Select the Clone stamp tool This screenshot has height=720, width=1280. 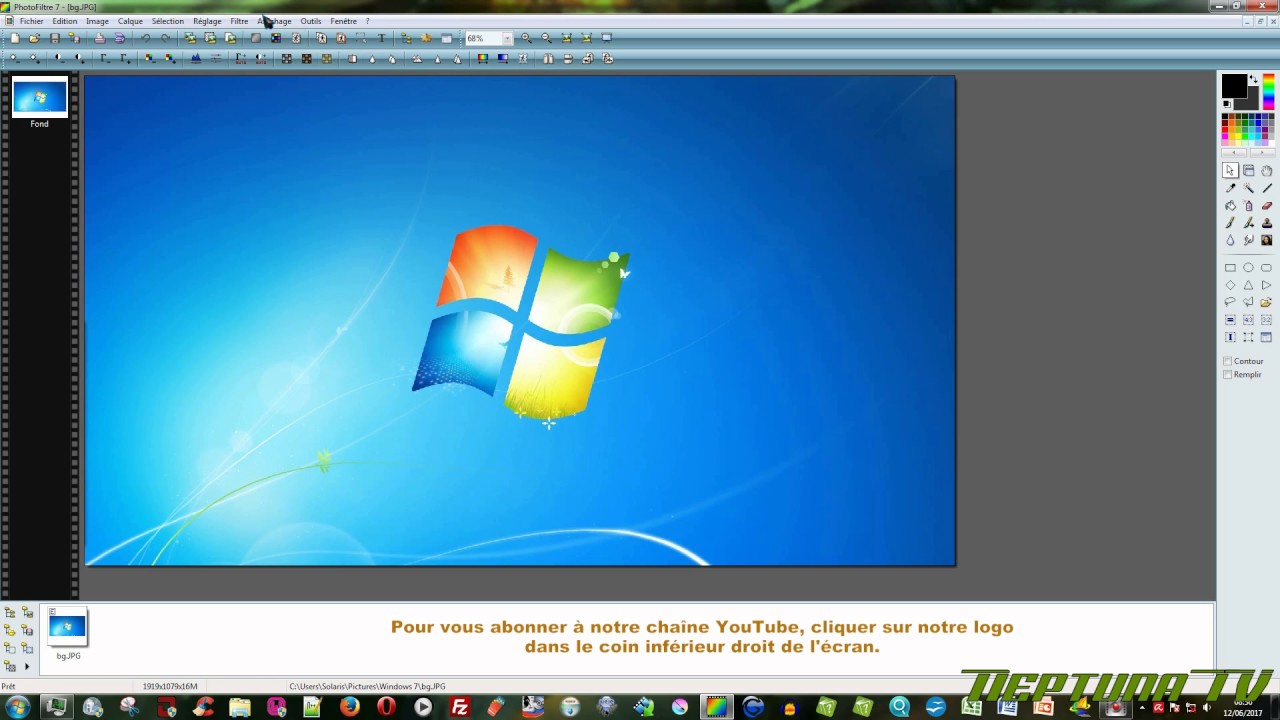tap(1266, 223)
